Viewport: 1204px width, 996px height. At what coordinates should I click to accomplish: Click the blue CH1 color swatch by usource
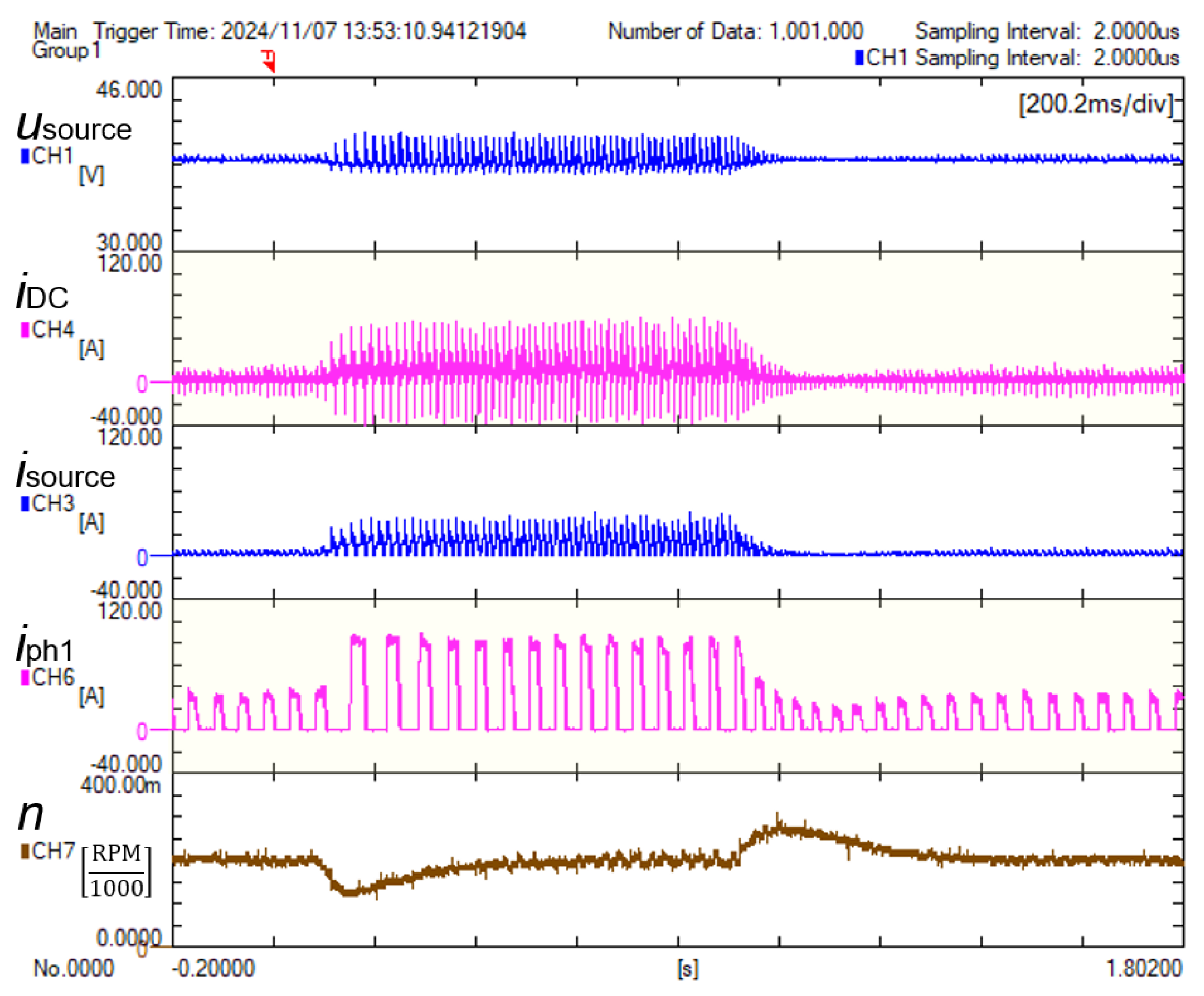[25, 156]
